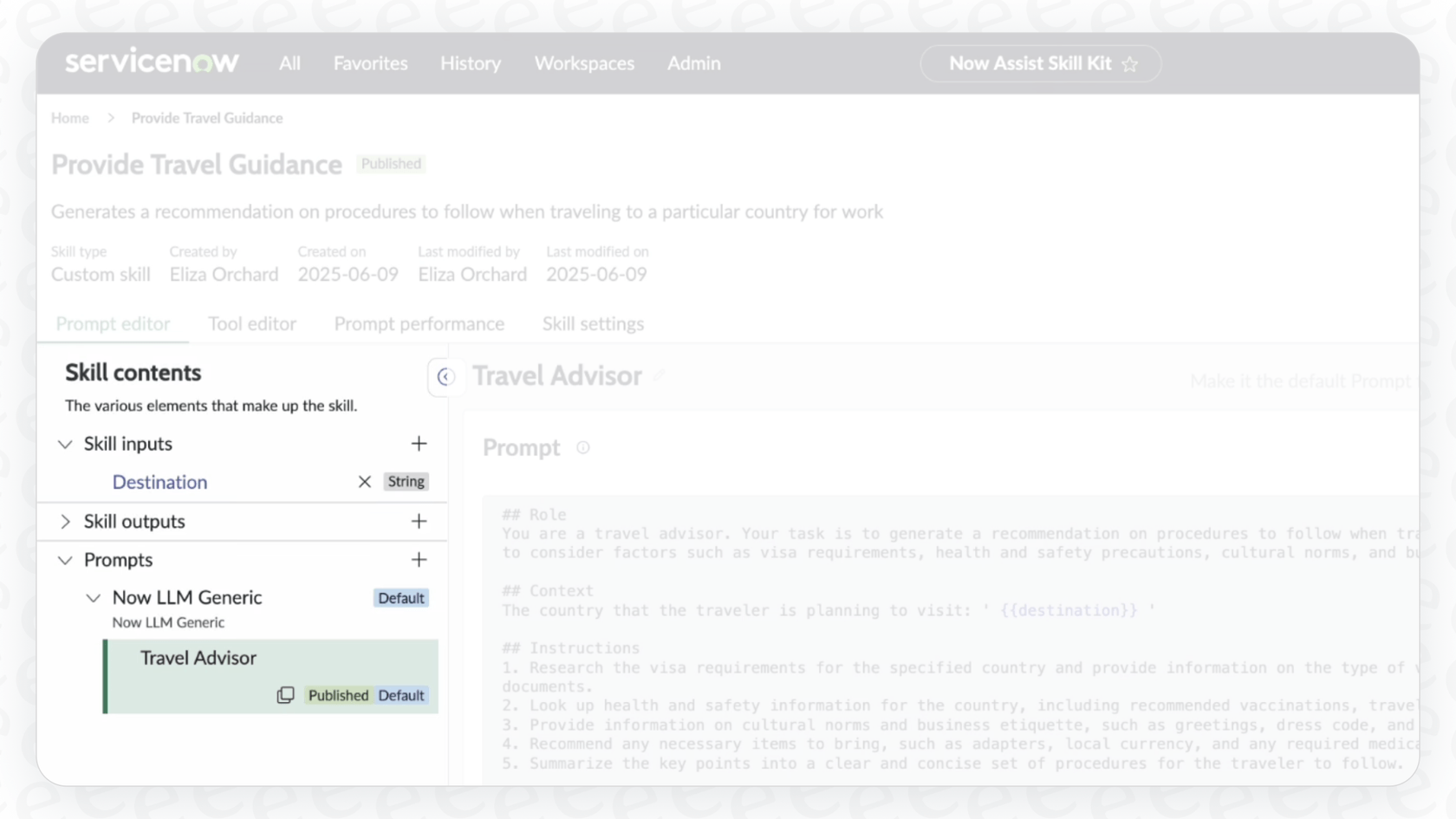Add a new Skill input with the plus icon
This screenshot has height=819, width=1456.
[x=419, y=443]
